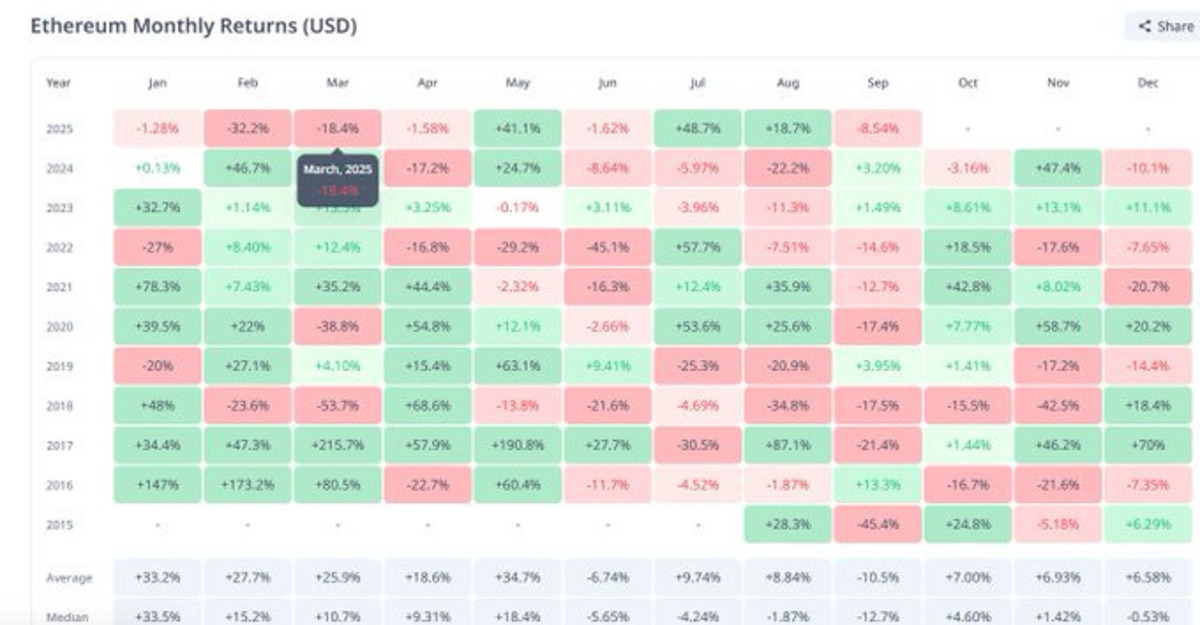The image size is (1200, 625).
Task: Select the Jan column header
Action: 157,83
